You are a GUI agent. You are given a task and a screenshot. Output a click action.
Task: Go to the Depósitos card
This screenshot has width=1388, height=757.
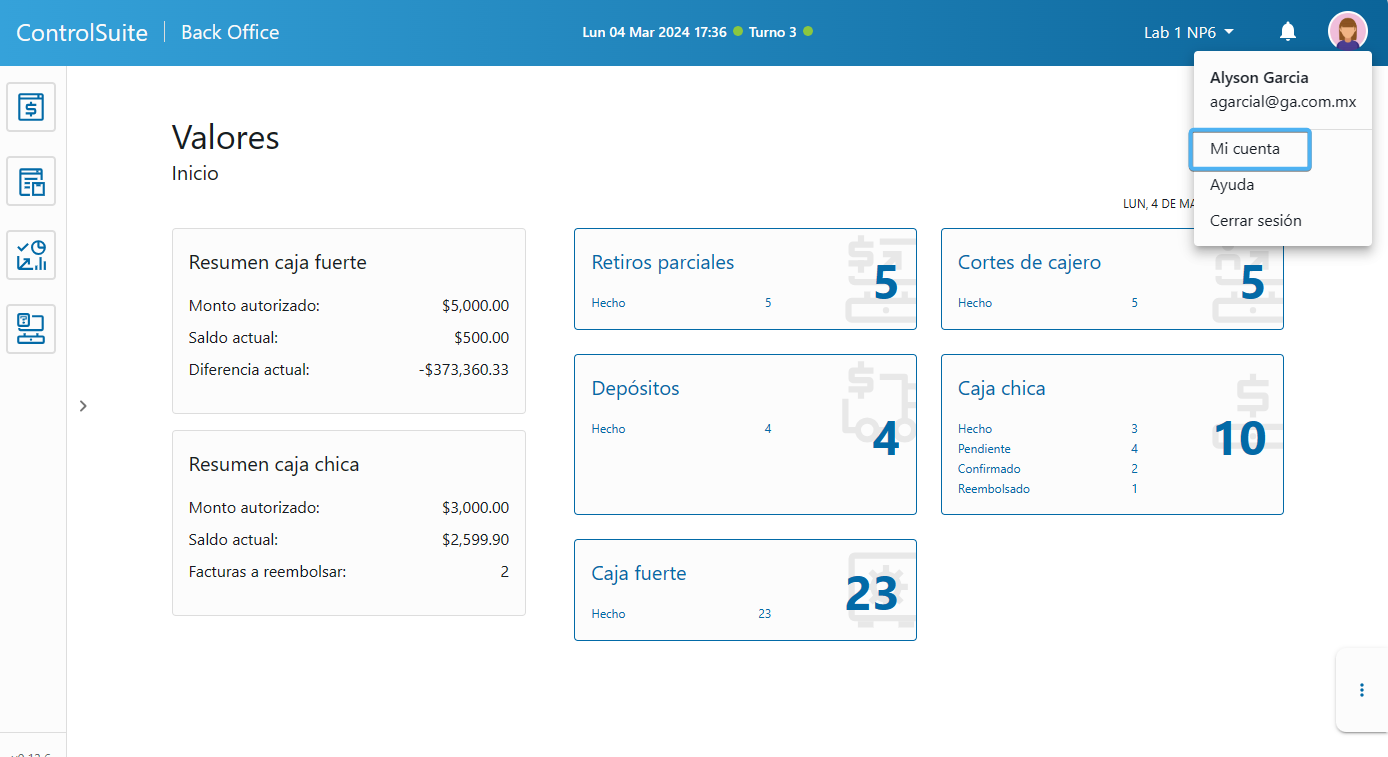click(x=635, y=389)
